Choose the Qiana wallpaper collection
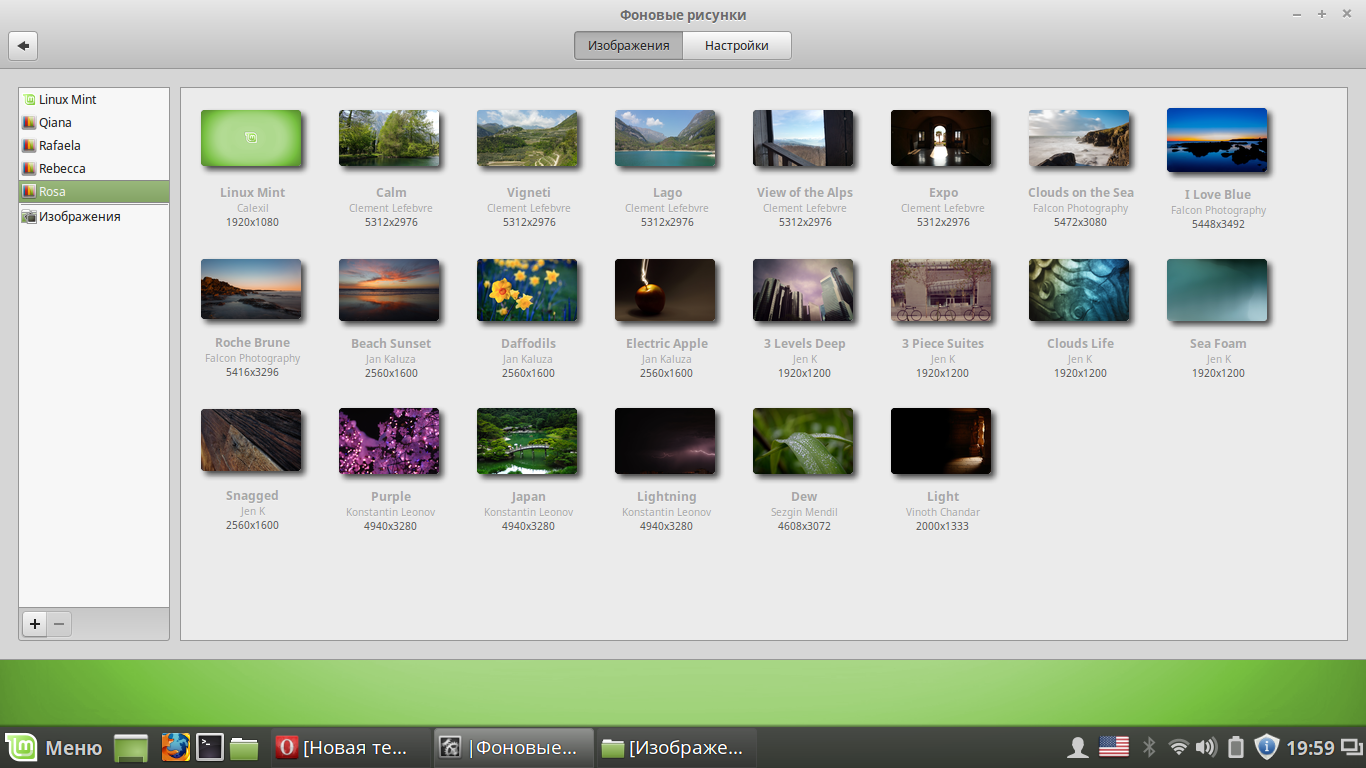Viewport: 1366px width, 768px height. pos(55,123)
